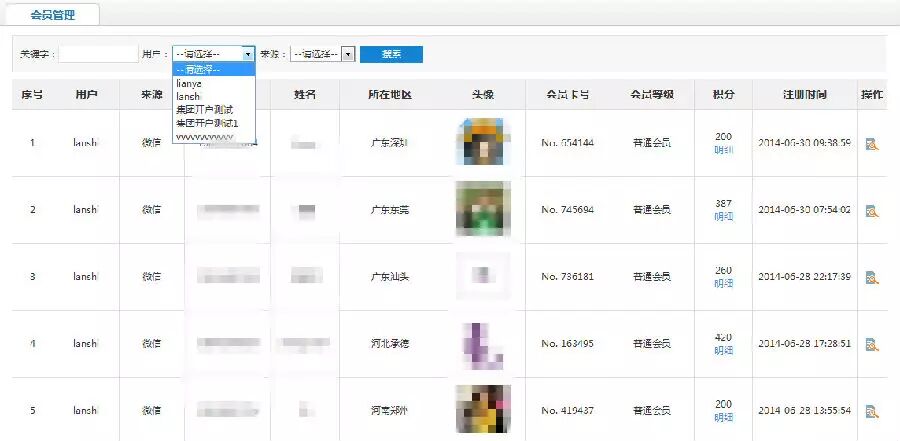Click the card number No. 654144
Screen dimensions: 900x441
pyautogui.click(x=568, y=143)
